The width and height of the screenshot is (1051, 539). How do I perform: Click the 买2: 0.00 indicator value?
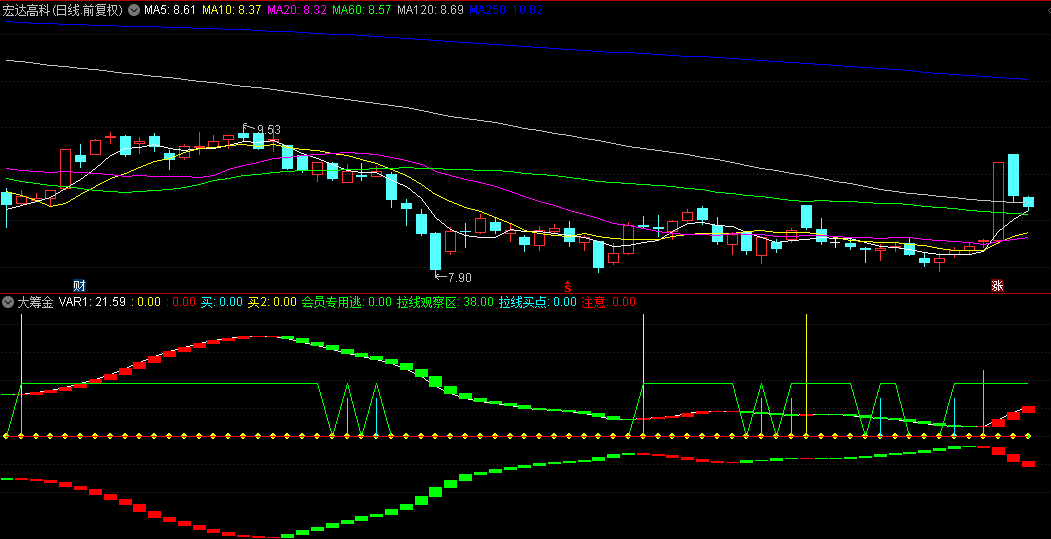272,302
